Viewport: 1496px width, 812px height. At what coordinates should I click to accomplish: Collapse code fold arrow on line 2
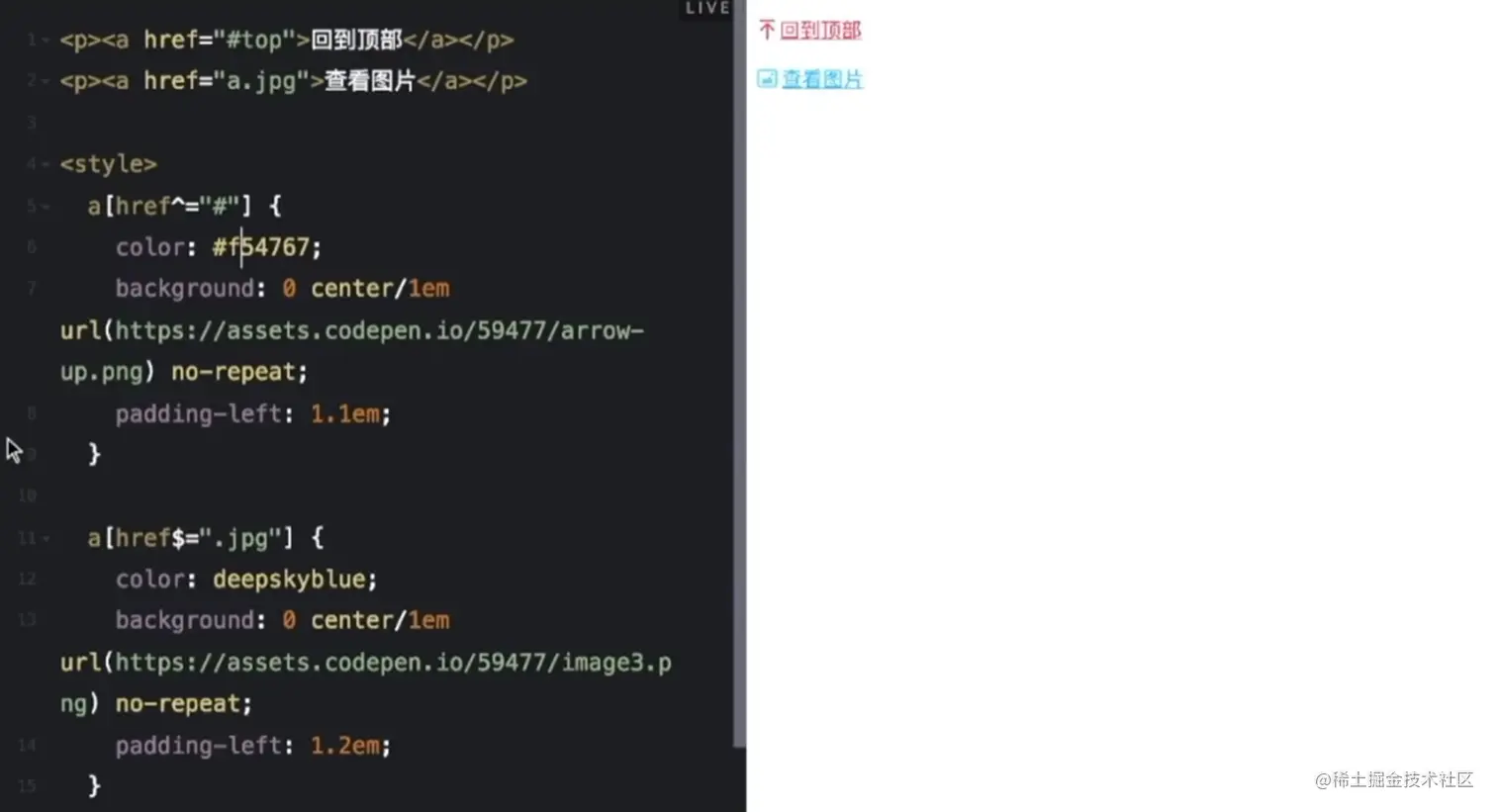click(46, 81)
